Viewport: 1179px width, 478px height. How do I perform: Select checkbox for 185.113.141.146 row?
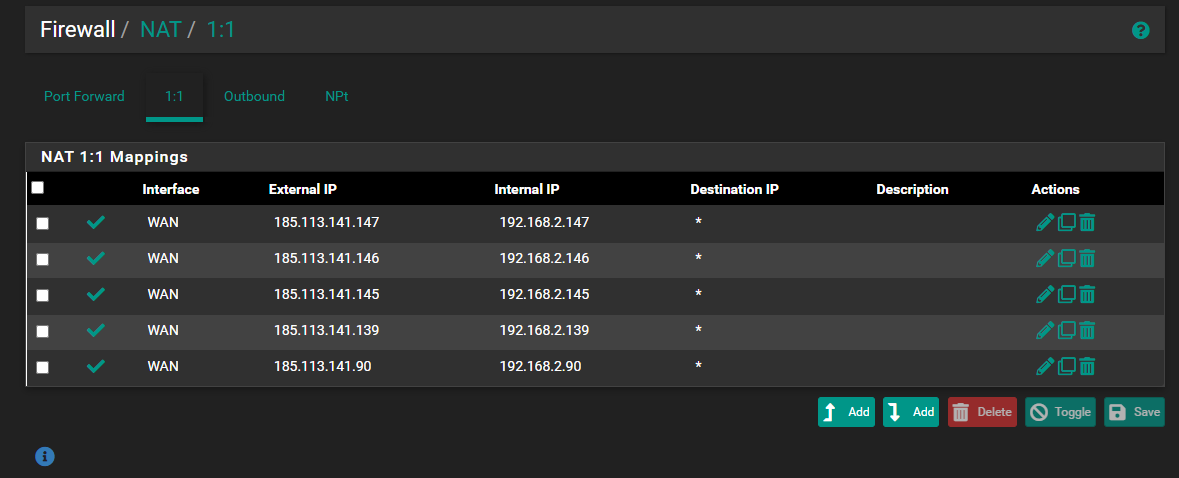[42, 259]
